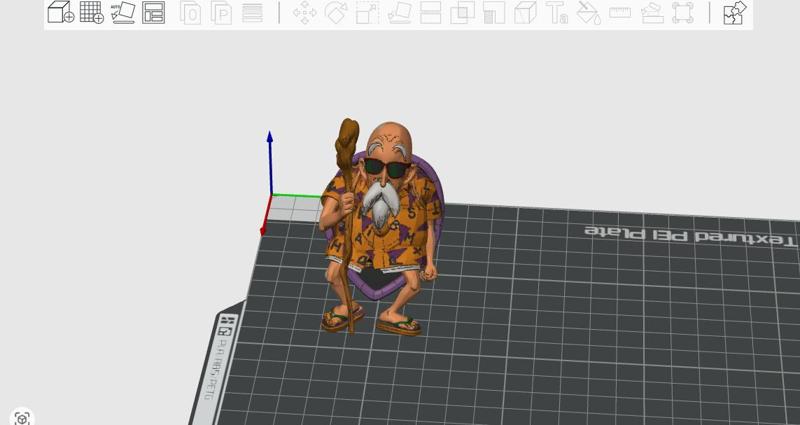
Task: Click the Add object cube icon
Action: 61,12
